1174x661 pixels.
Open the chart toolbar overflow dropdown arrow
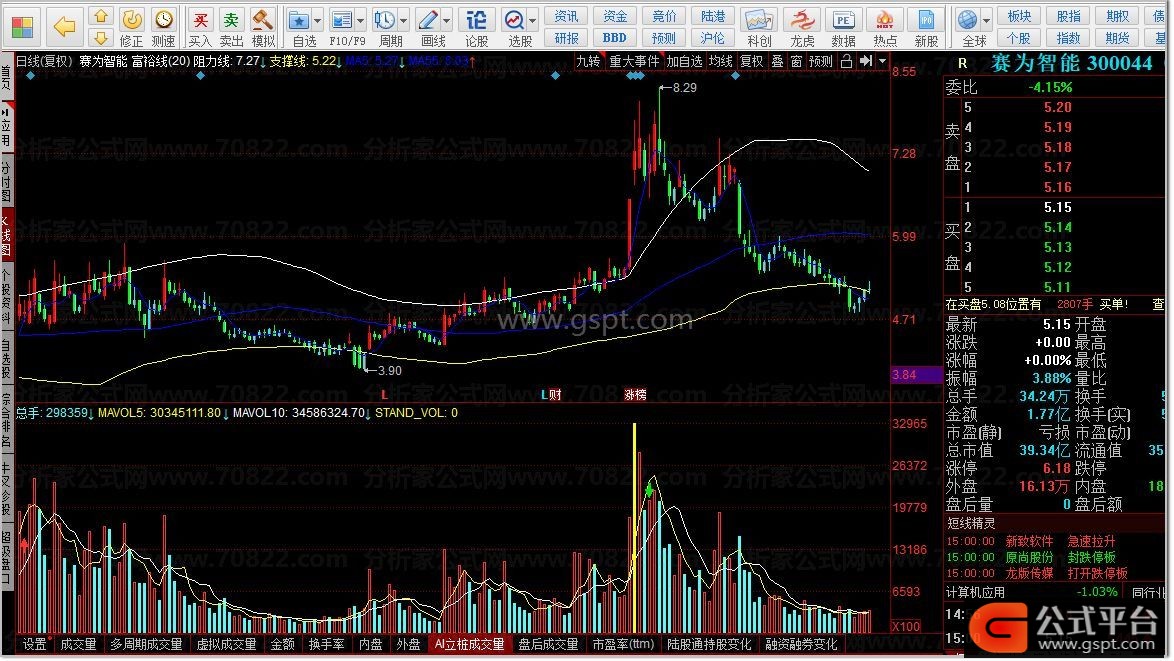pyautogui.click(x=883, y=61)
